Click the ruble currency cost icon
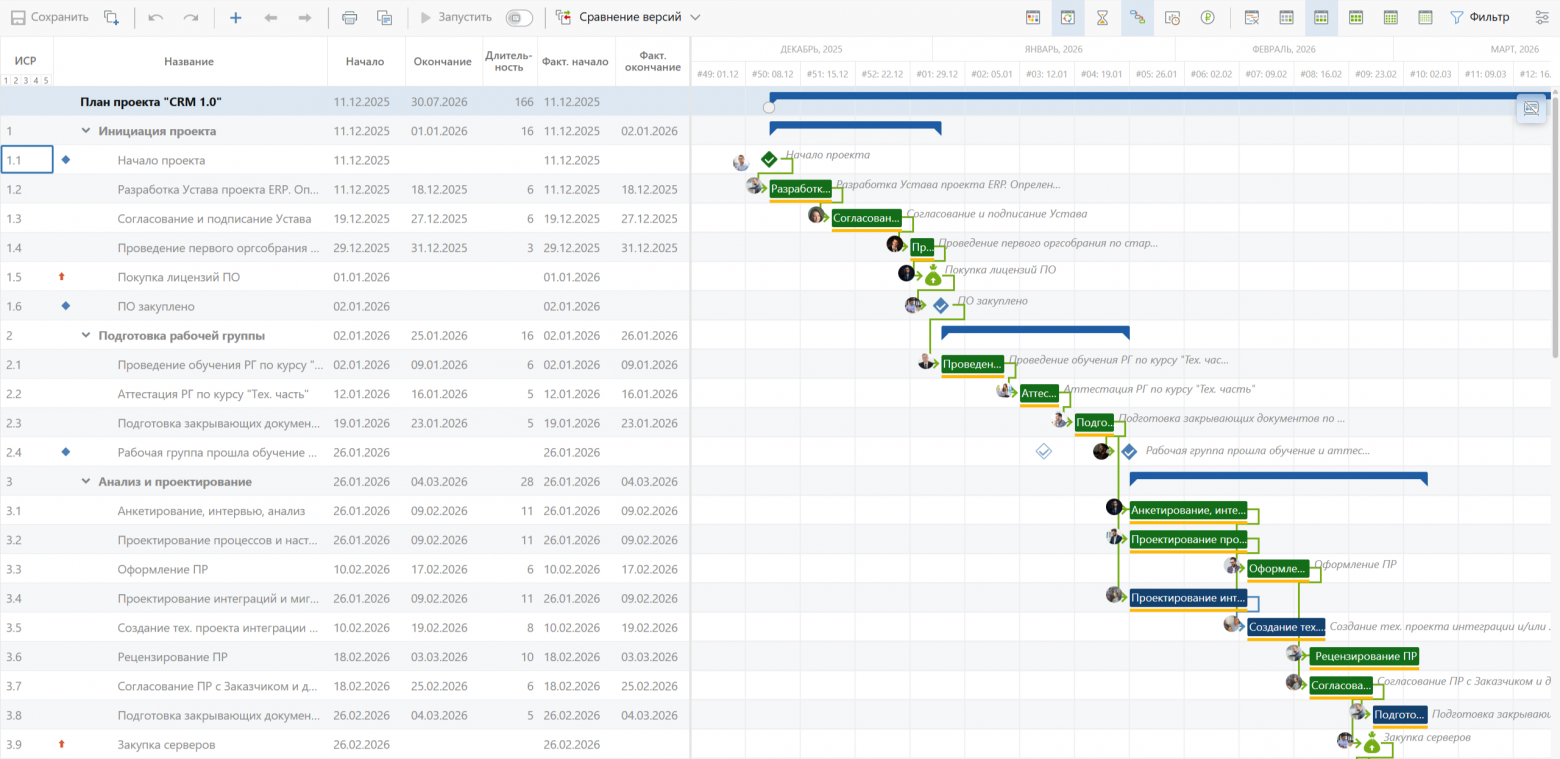This screenshot has height=759, width=1560. [1208, 17]
